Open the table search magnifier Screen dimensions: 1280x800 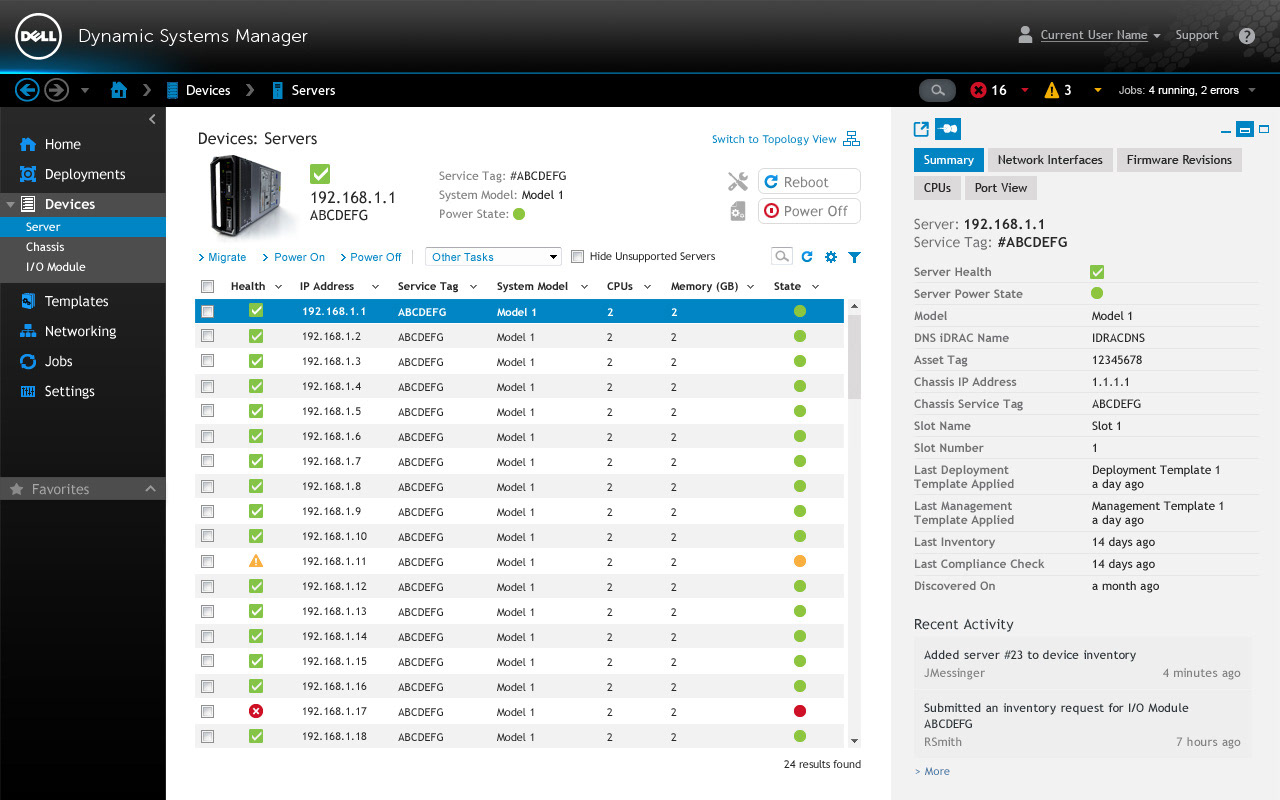tap(782, 257)
